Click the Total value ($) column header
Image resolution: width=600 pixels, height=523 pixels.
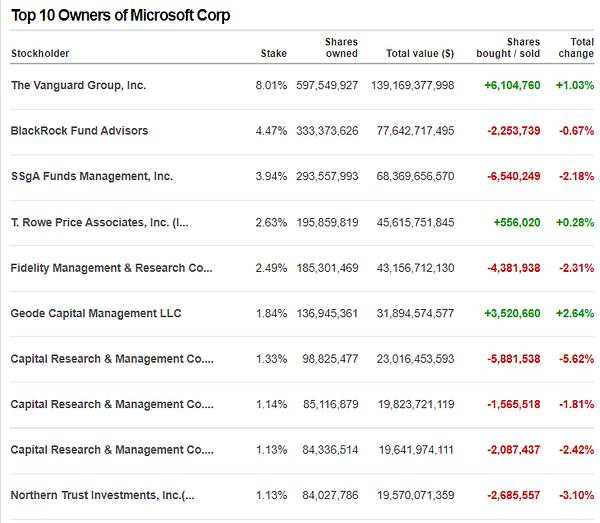(x=420, y=54)
